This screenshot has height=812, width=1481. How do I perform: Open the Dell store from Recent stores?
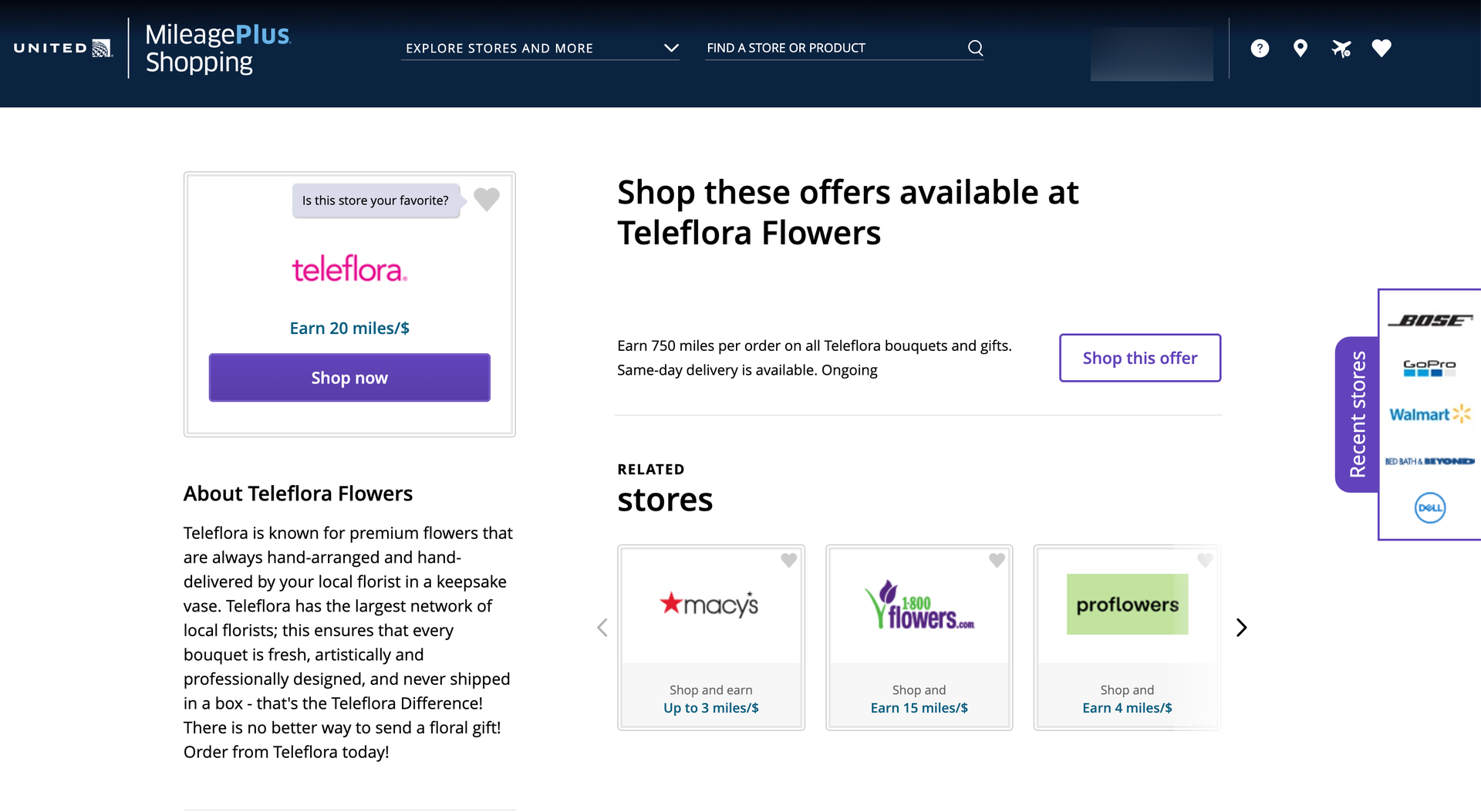click(1429, 507)
